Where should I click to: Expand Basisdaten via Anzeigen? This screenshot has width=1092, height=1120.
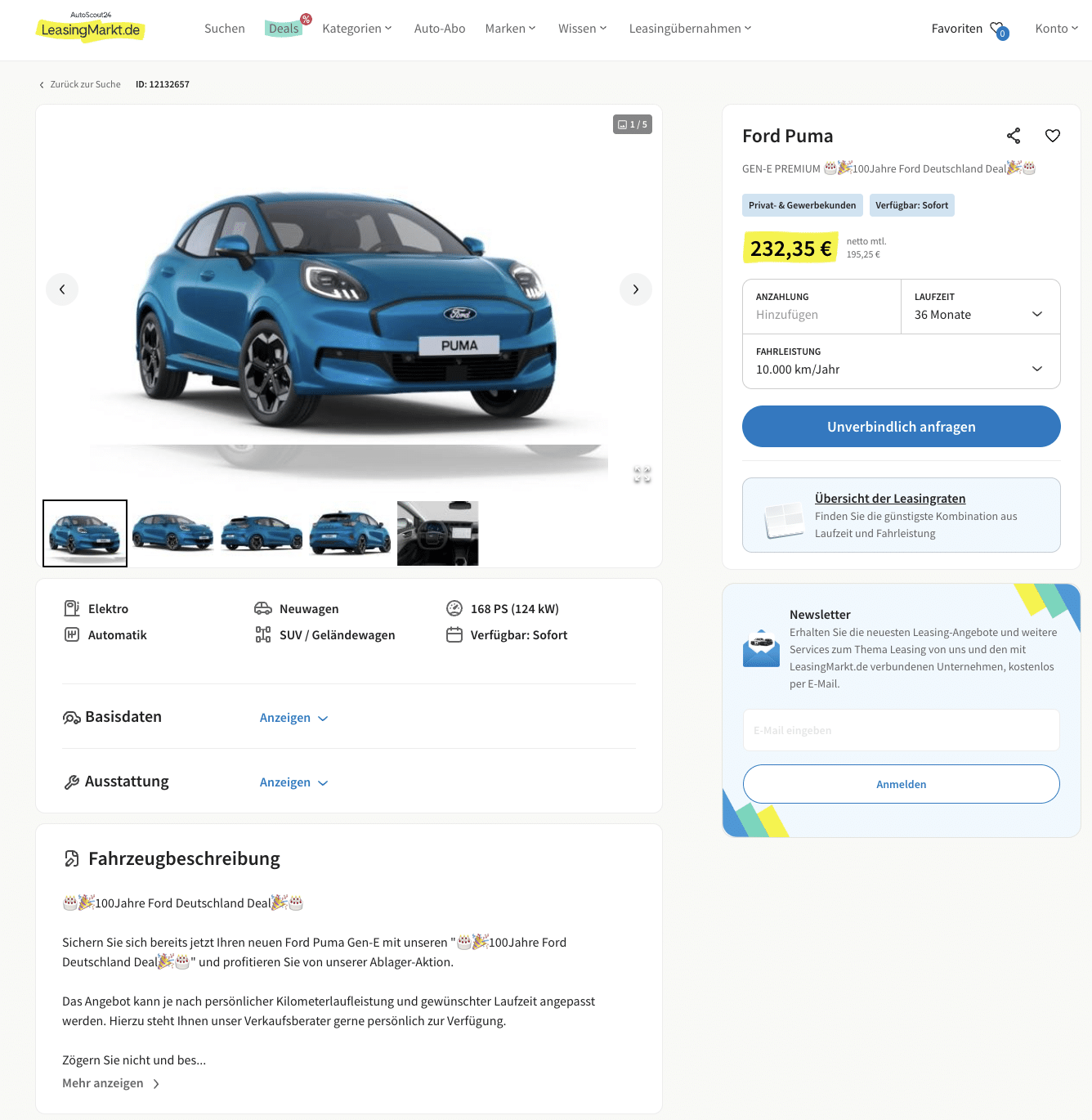[293, 718]
